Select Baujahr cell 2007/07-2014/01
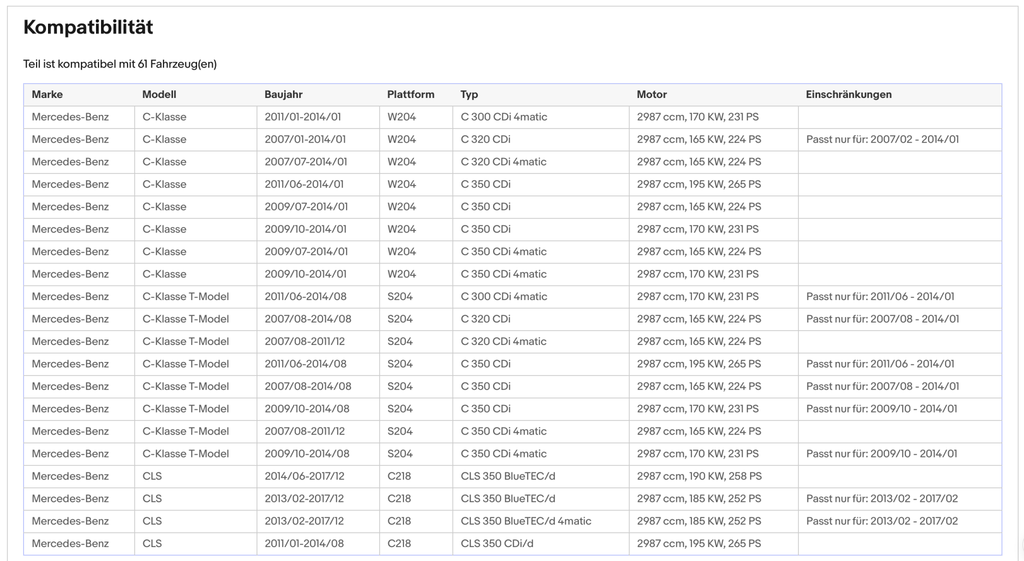The width and height of the screenshot is (1024, 561). (x=306, y=162)
